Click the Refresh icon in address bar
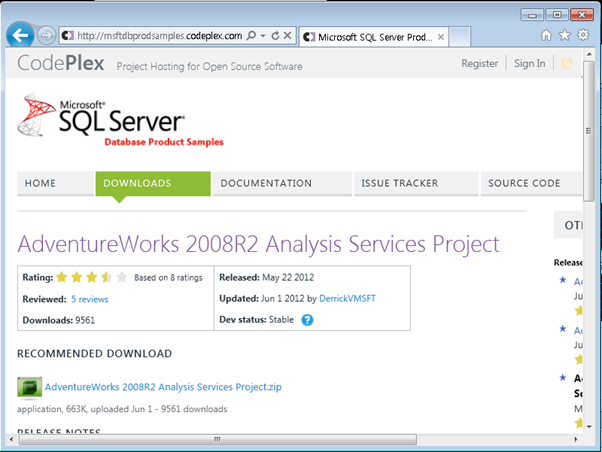The height and width of the screenshot is (452, 602). coord(275,36)
